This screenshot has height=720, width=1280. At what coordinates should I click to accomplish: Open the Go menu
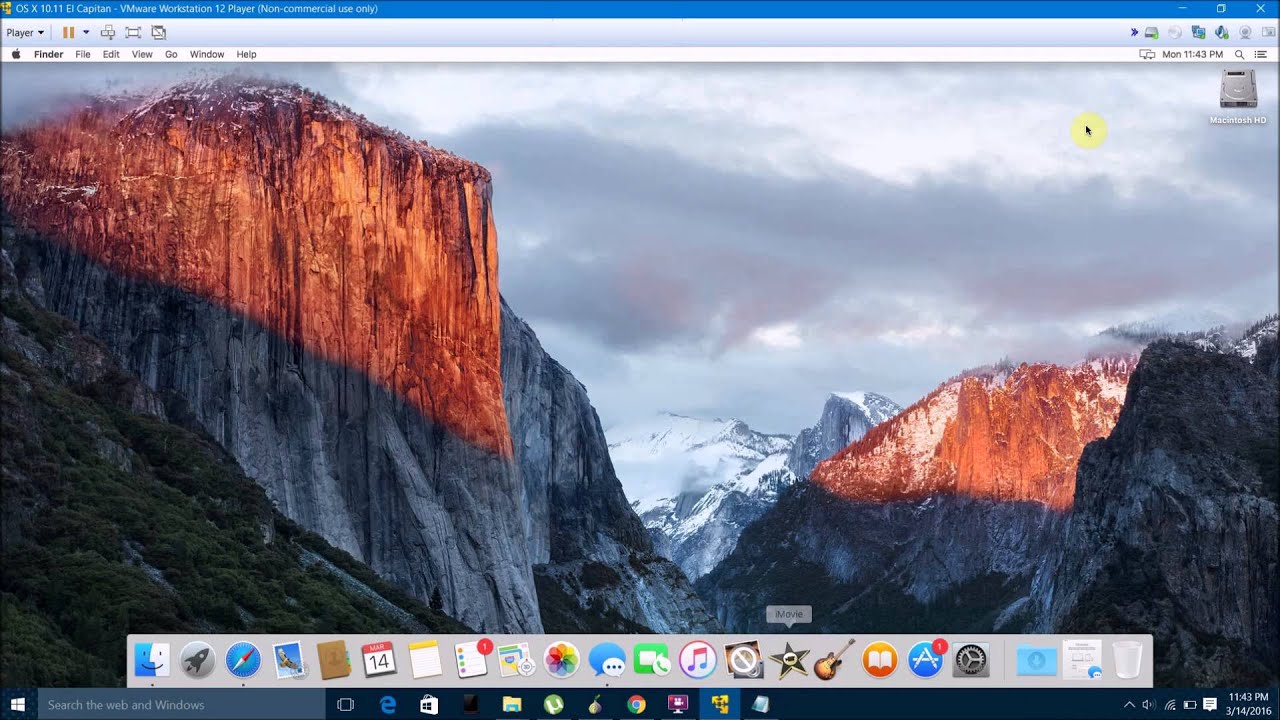point(171,55)
